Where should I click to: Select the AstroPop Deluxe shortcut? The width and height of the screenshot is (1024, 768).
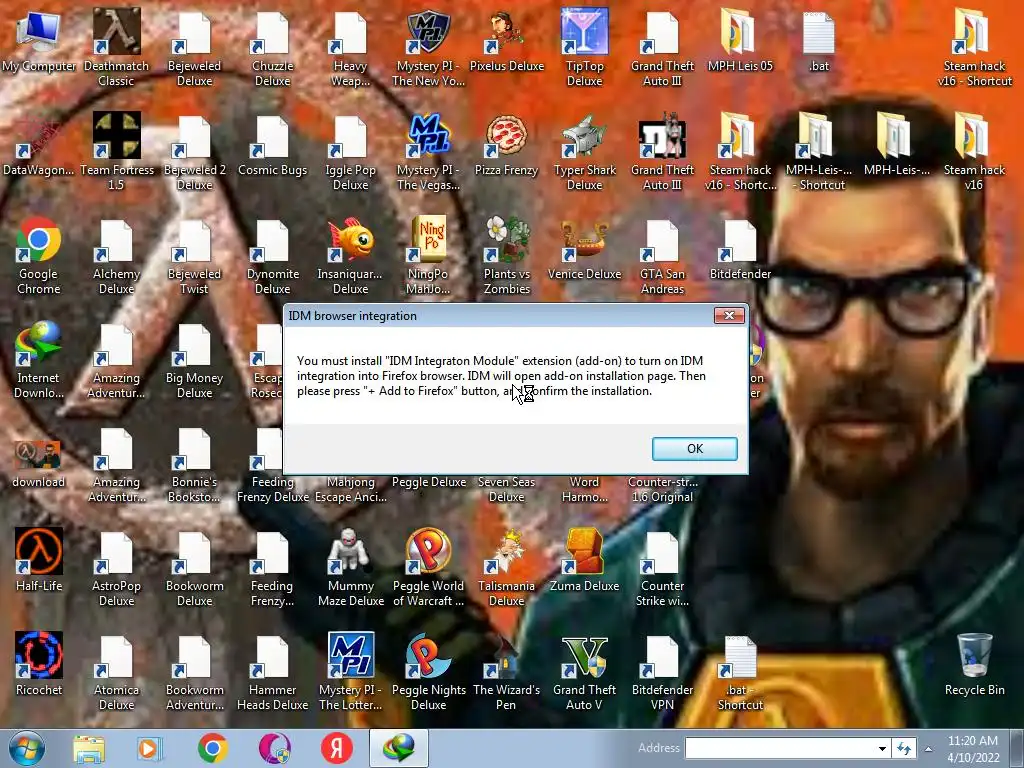116,568
